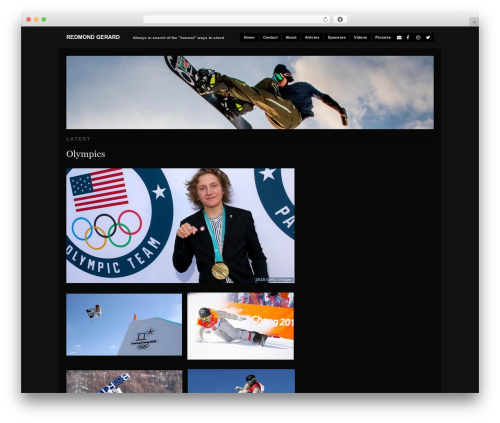Open the Videos menu item

pos(360,38)
